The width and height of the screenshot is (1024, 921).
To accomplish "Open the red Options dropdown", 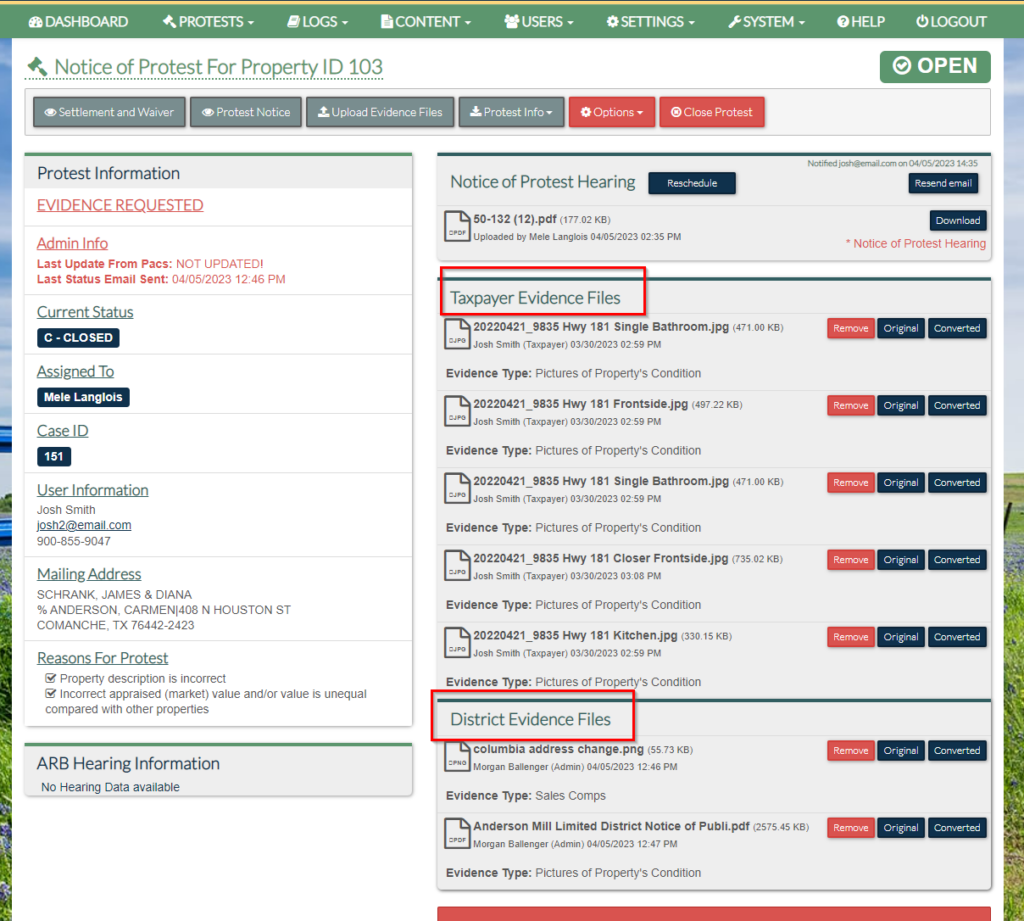I will point(611,112).
